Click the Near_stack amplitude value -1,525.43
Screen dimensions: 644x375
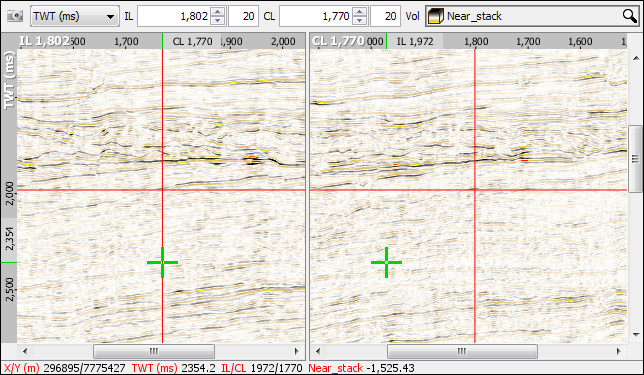tap(390, 368)
